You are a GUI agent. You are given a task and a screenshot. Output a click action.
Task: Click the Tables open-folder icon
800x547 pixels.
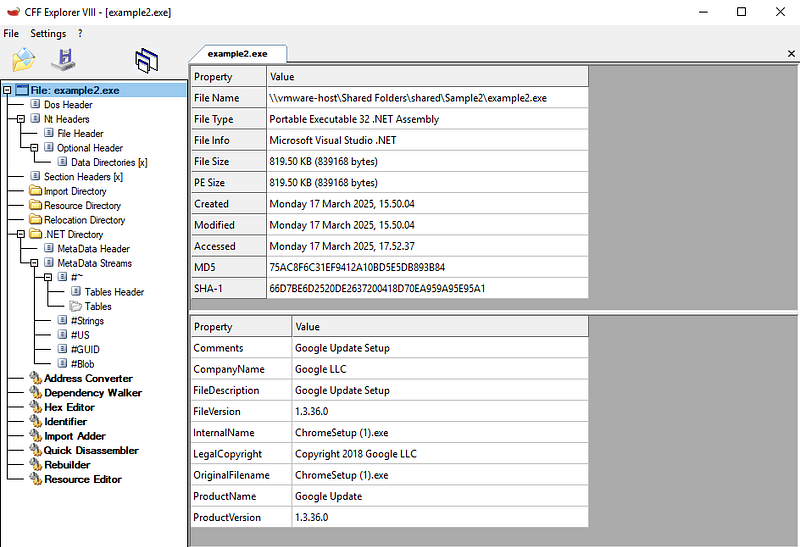click(x=76, y=306)
